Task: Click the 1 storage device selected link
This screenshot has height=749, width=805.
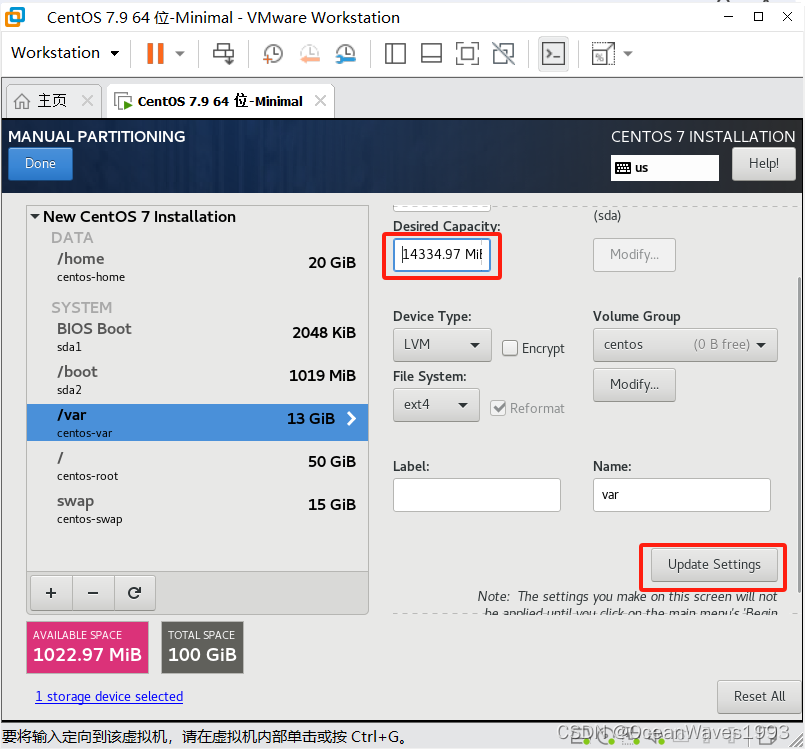Action: point(109,697)
